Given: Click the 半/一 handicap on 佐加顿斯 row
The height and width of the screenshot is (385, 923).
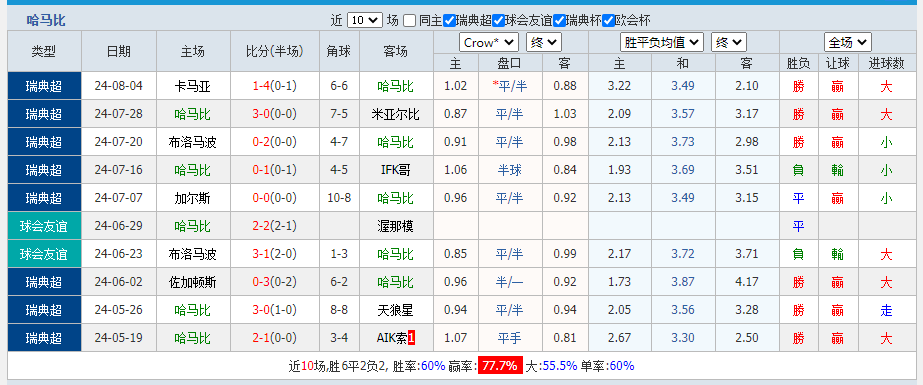Looking at the screenshot, I should pos(510,282).
